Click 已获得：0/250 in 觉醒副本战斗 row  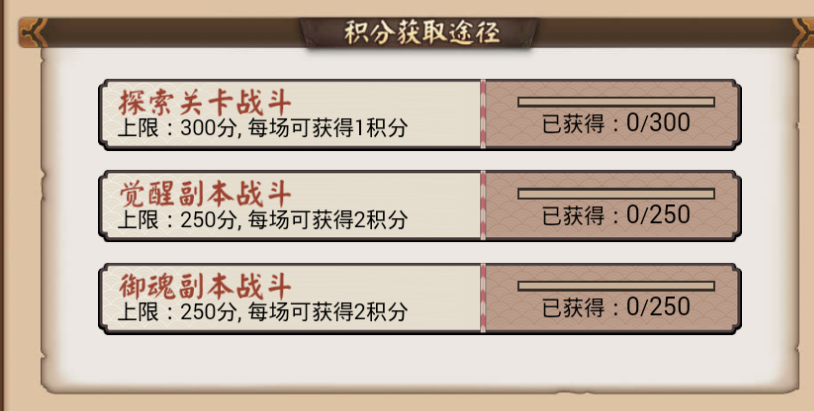tap(615, 216)
